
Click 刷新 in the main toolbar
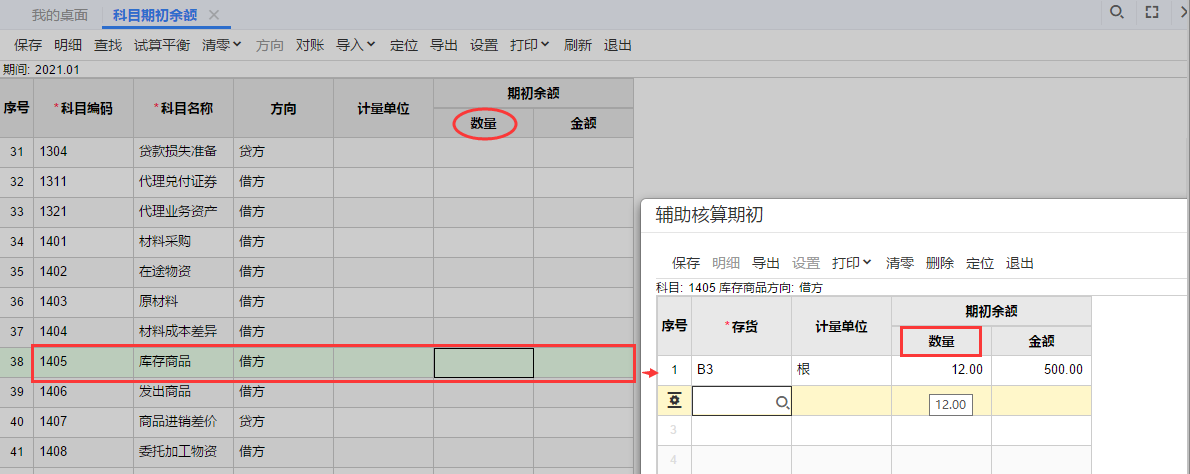coord(578,45)
